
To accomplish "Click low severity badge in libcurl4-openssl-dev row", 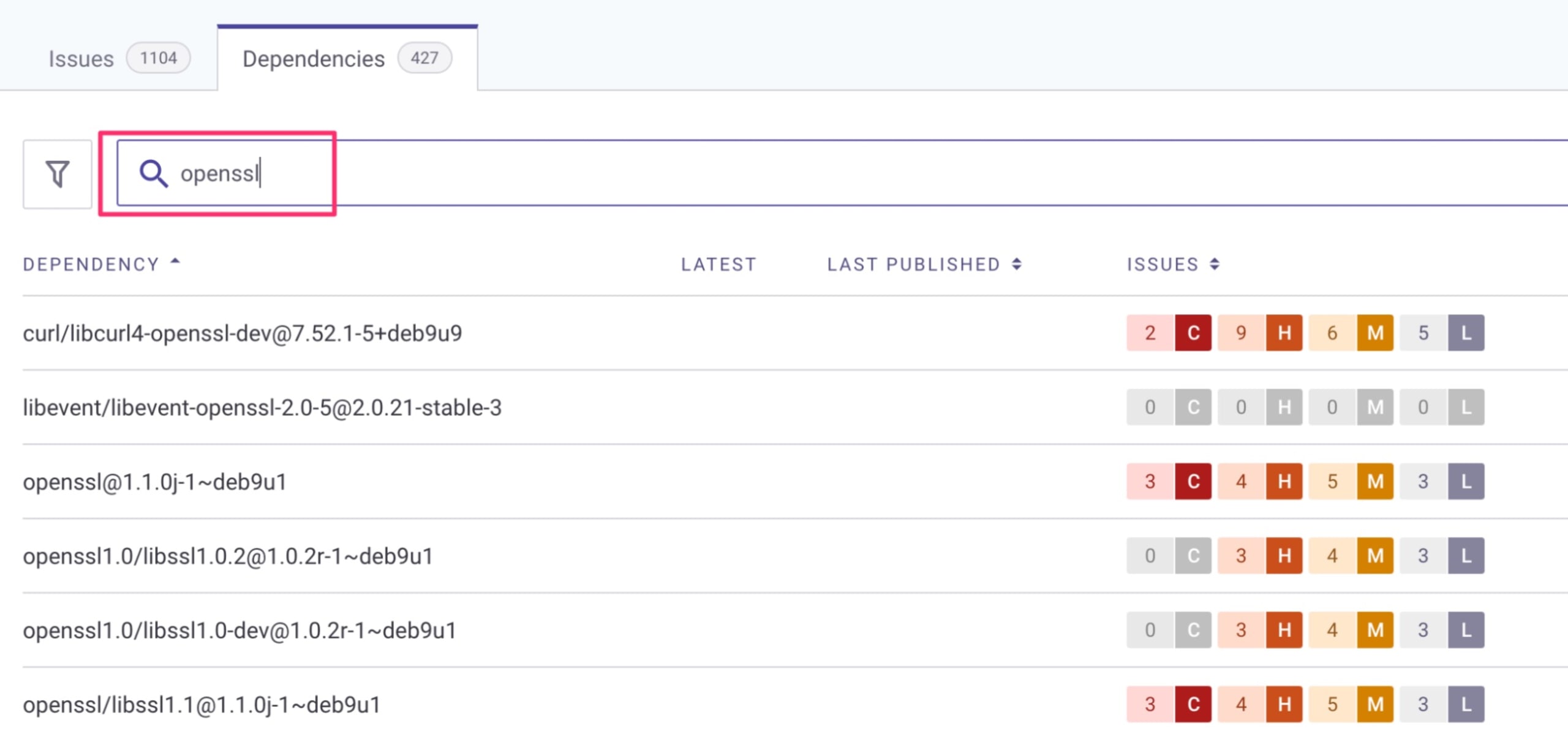I will click(1466, 333).
